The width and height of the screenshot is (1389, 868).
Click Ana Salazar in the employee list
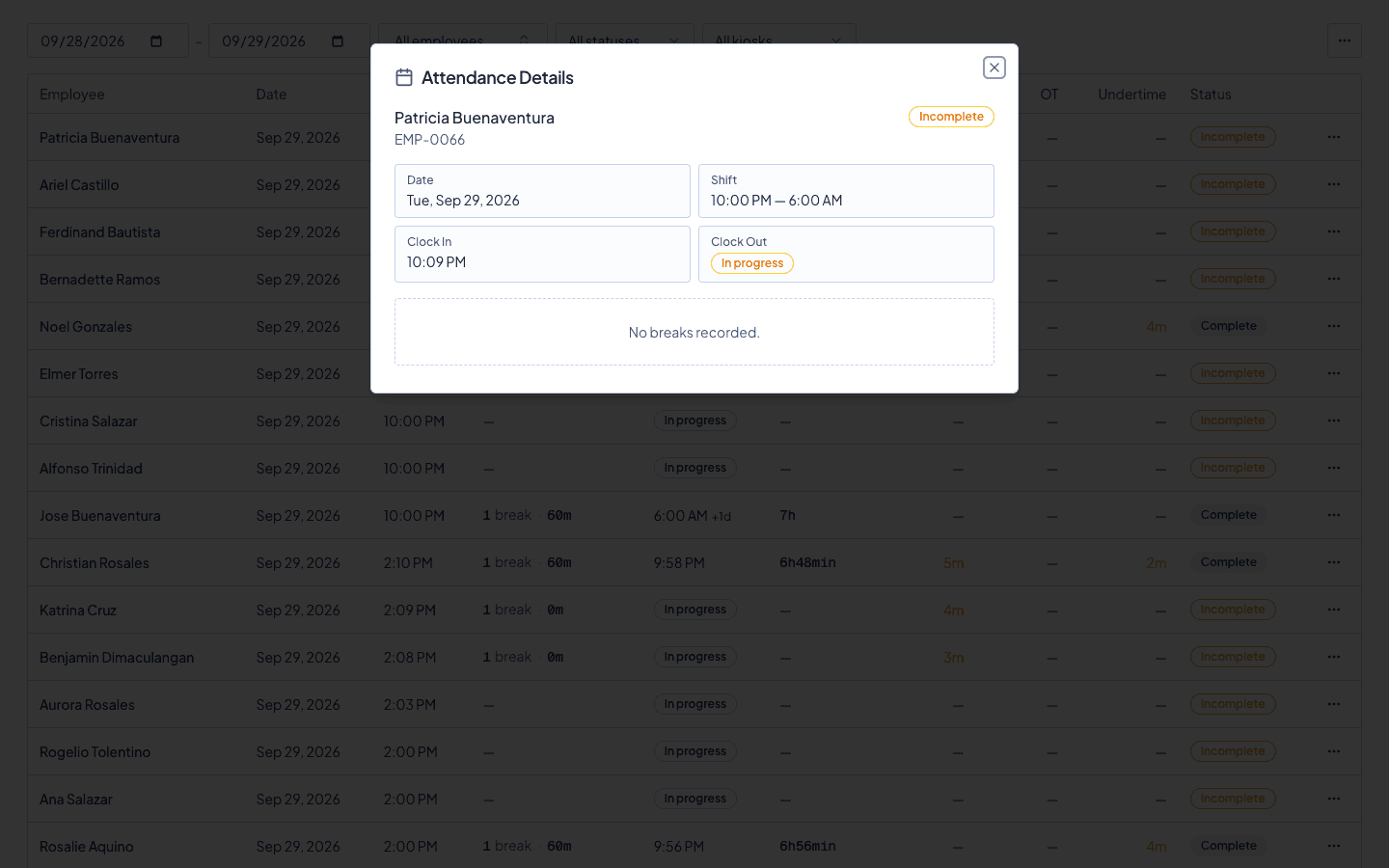coord(76,800)
